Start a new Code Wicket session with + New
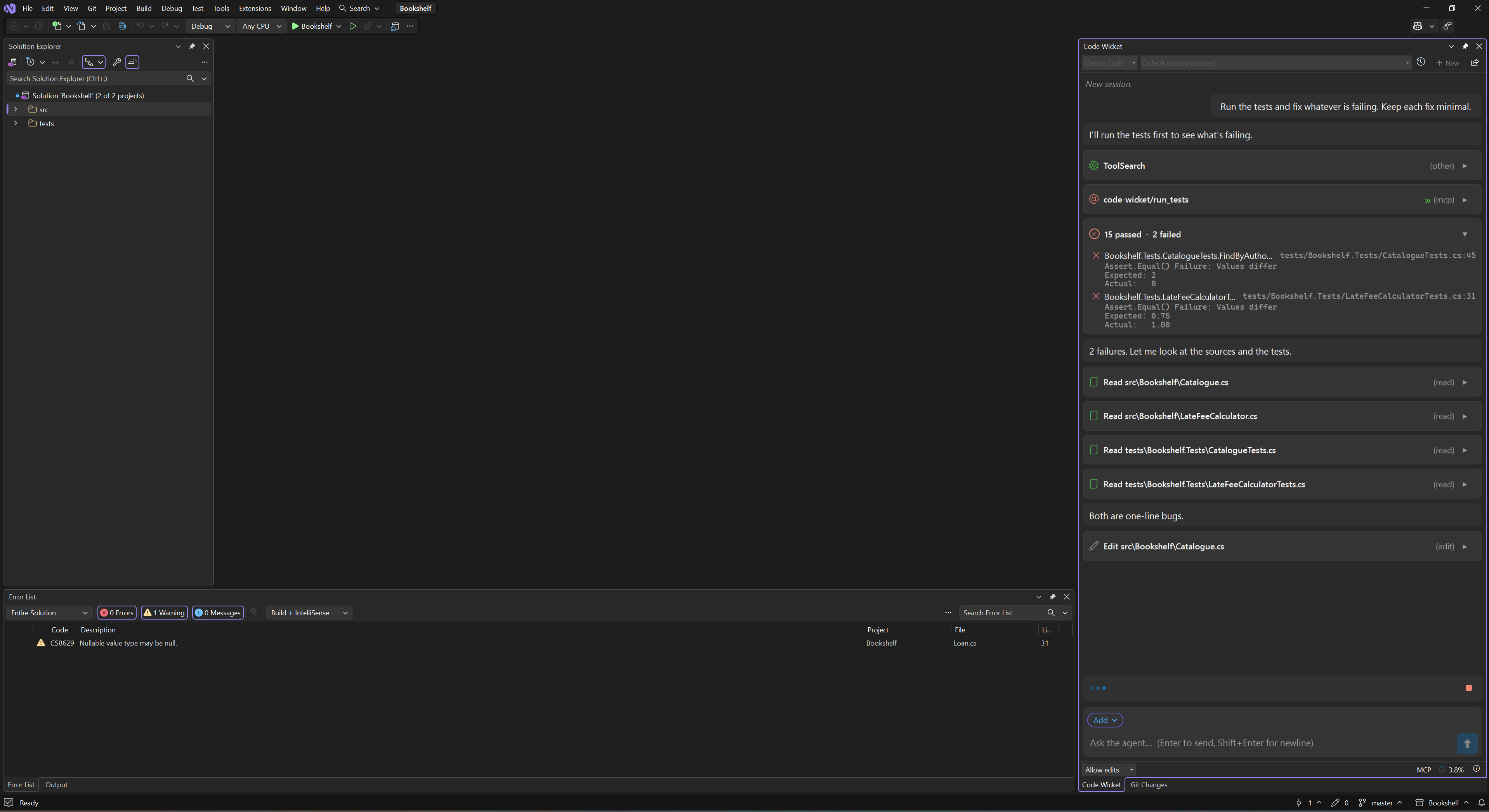 [x=1447, y=63]
